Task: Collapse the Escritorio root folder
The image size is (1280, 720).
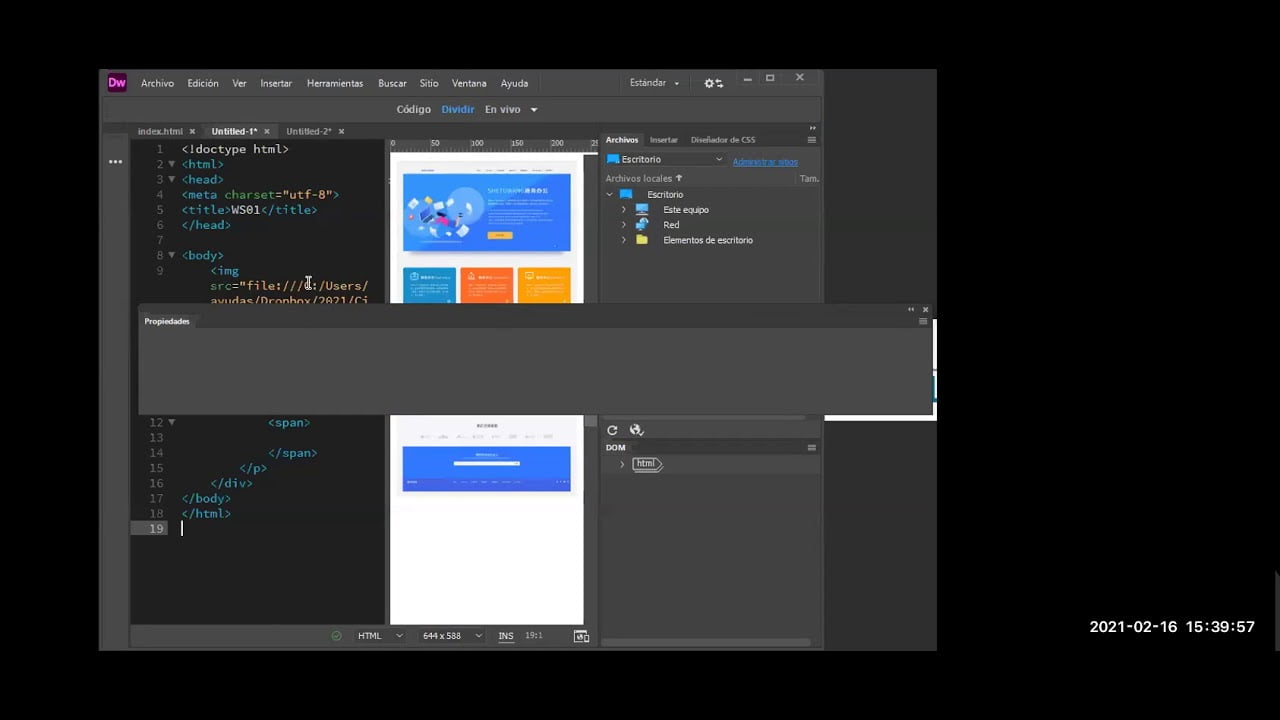Action: coord(610,194)
